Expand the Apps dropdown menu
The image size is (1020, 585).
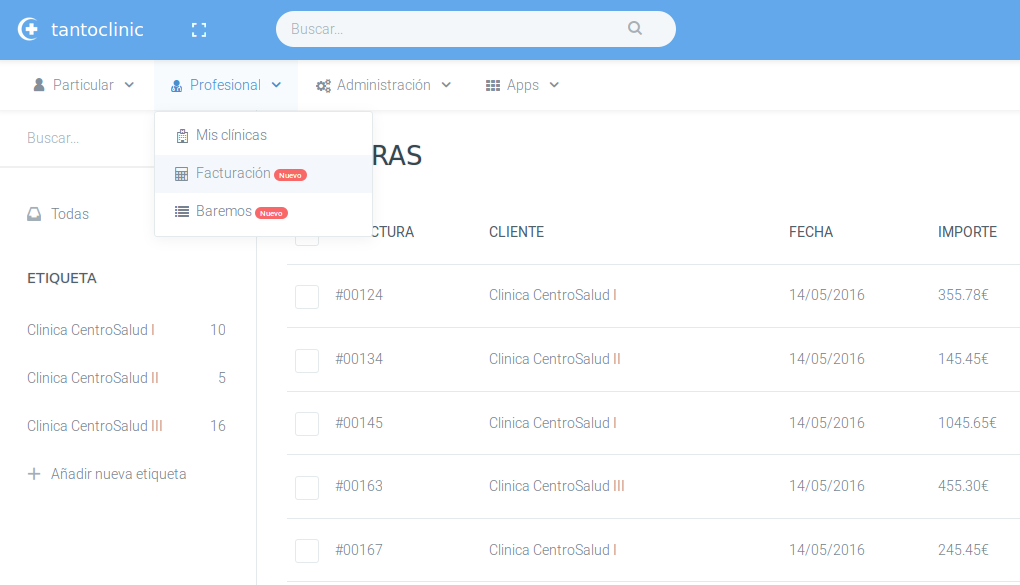point(522,85)
